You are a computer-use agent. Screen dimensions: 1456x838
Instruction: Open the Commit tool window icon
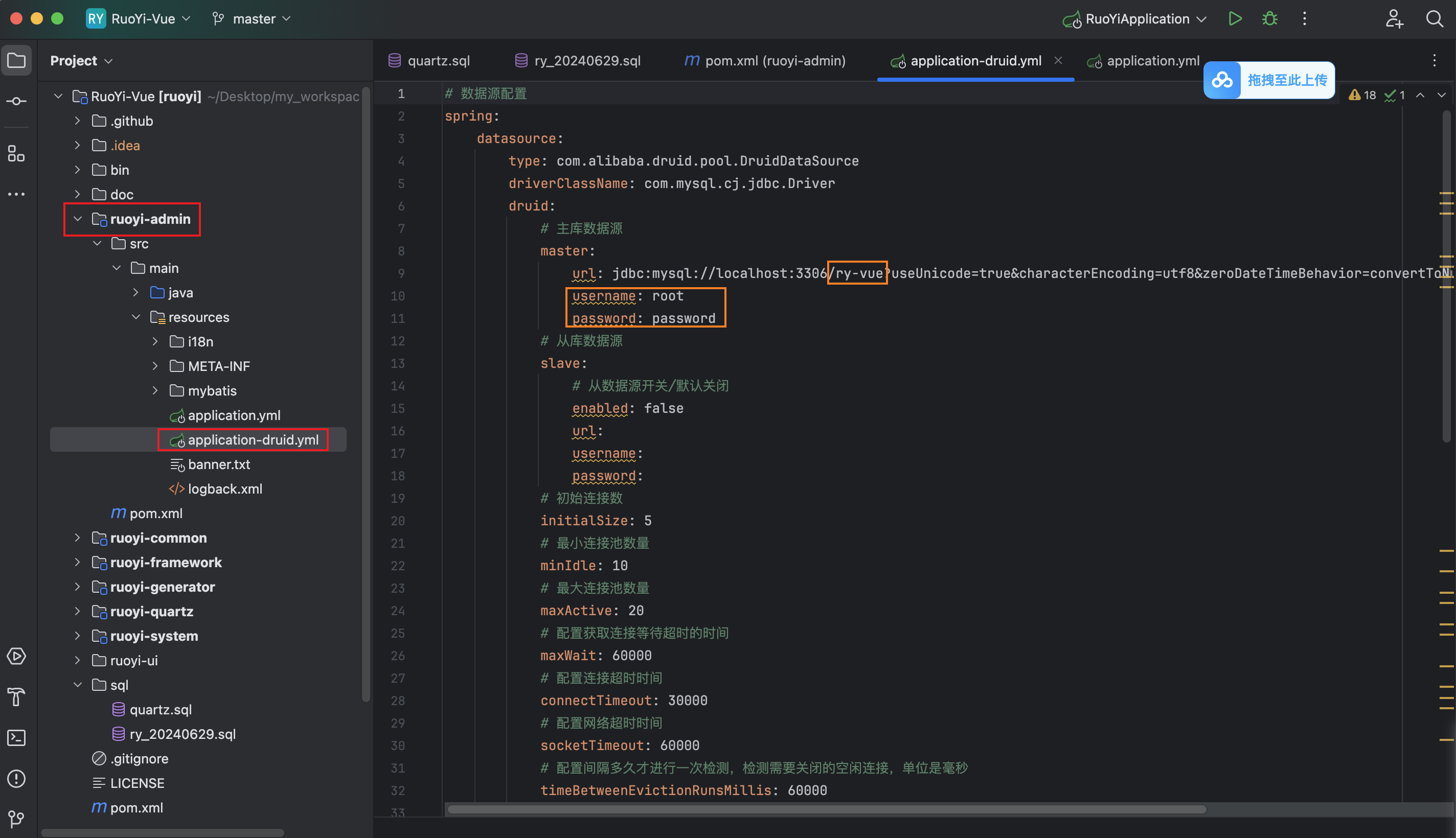[x=16, y=101]
